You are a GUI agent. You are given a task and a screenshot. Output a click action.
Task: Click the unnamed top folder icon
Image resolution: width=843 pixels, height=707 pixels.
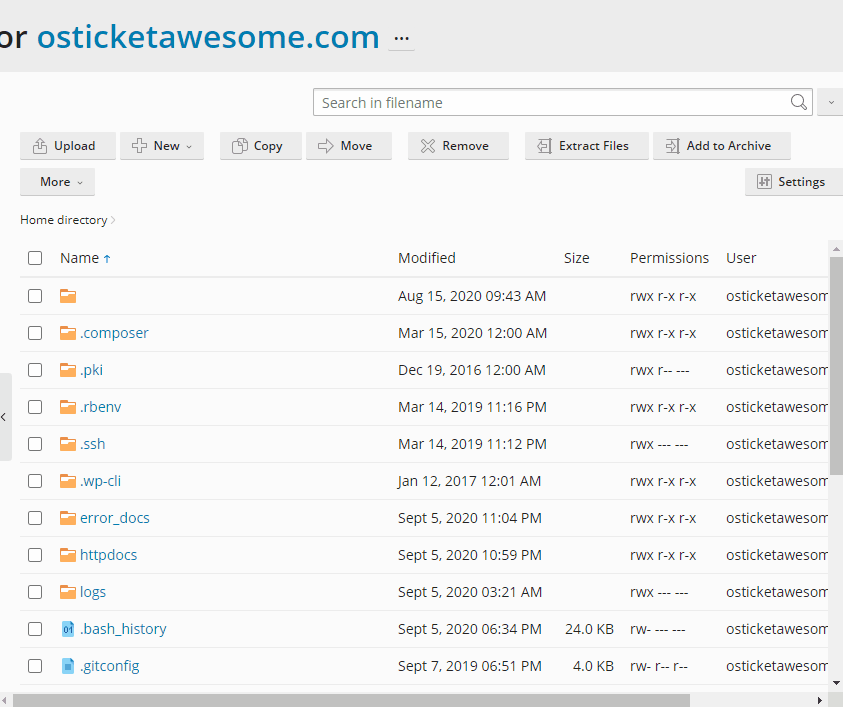click(68, 296)
